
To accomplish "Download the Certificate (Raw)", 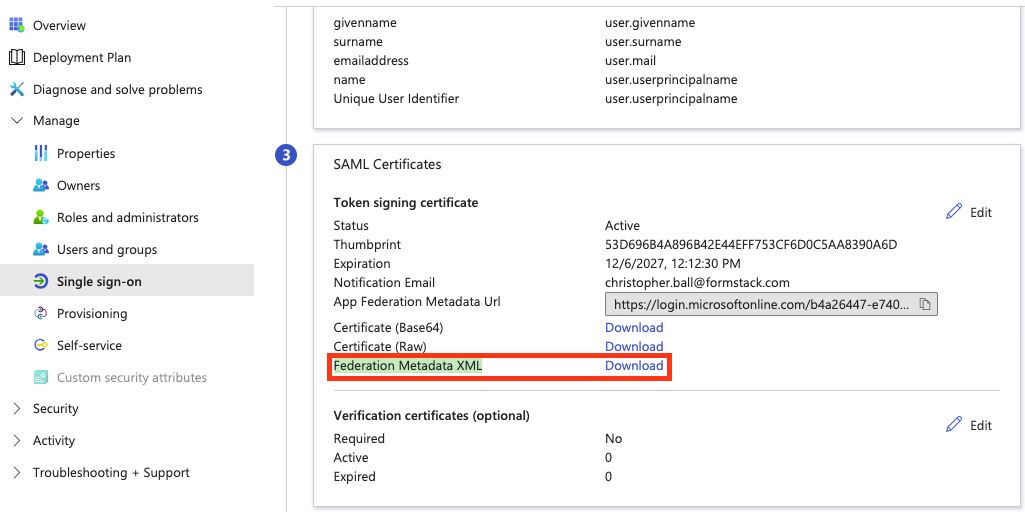I will (x=634, y=347).
